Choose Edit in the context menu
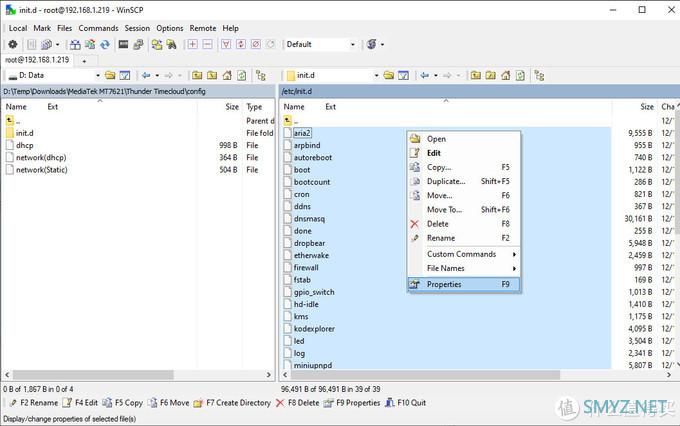Image resolution: width=680 pixels, height=426 pixels. (x=464, y=153)
